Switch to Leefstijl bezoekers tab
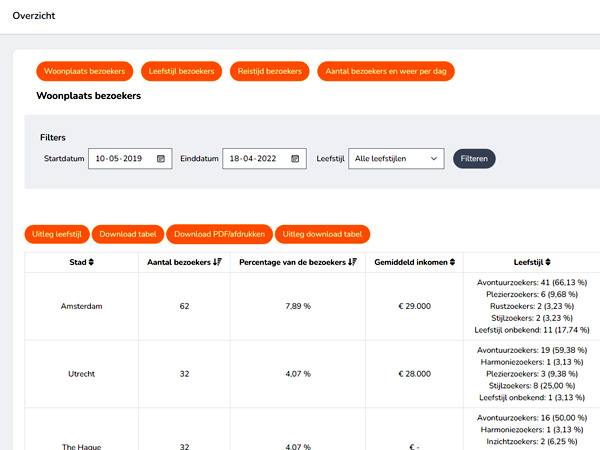600x450 pixels. click(x=181, y=71)
